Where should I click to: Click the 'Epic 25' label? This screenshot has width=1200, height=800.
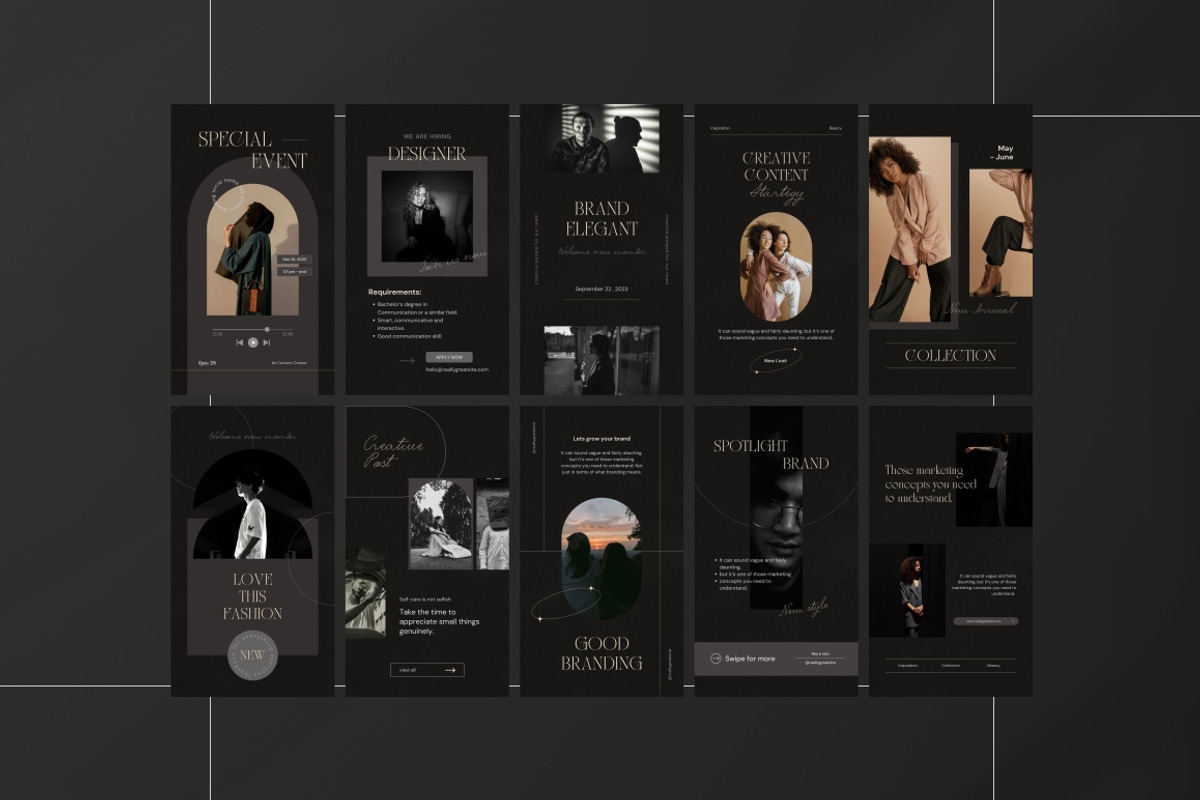pos(207,363)
